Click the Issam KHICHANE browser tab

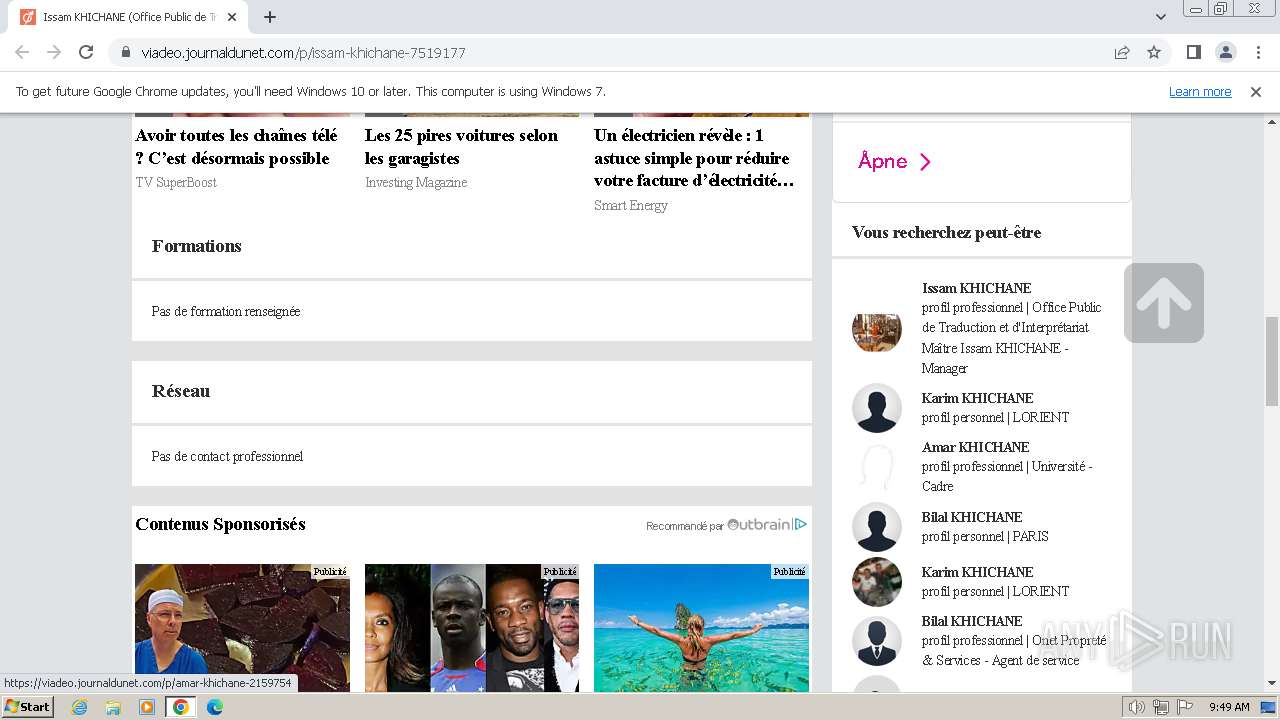[127, 17]
